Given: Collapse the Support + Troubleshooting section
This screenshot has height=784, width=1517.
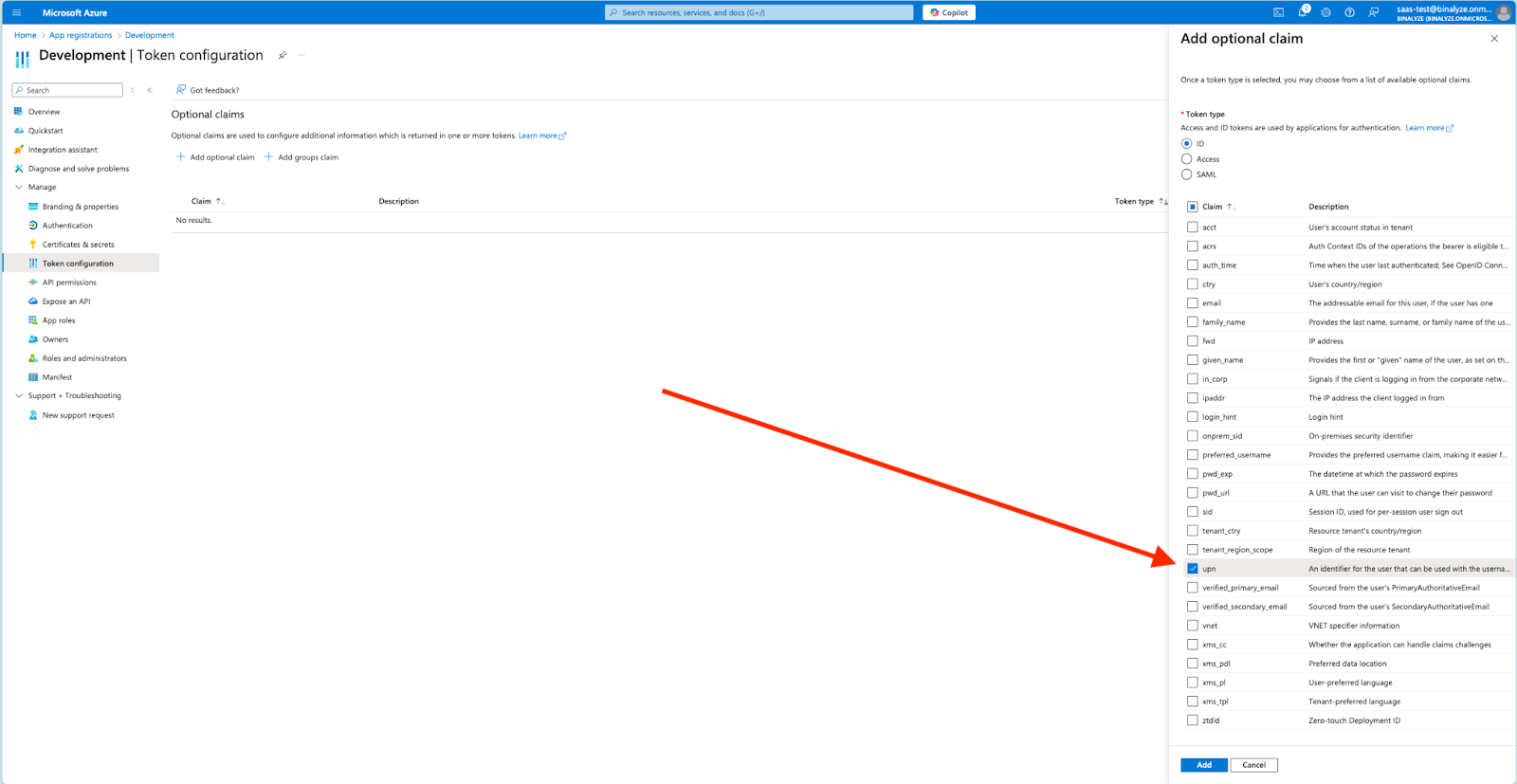Looking at the screenshot, I should click(x=19, y=396).
